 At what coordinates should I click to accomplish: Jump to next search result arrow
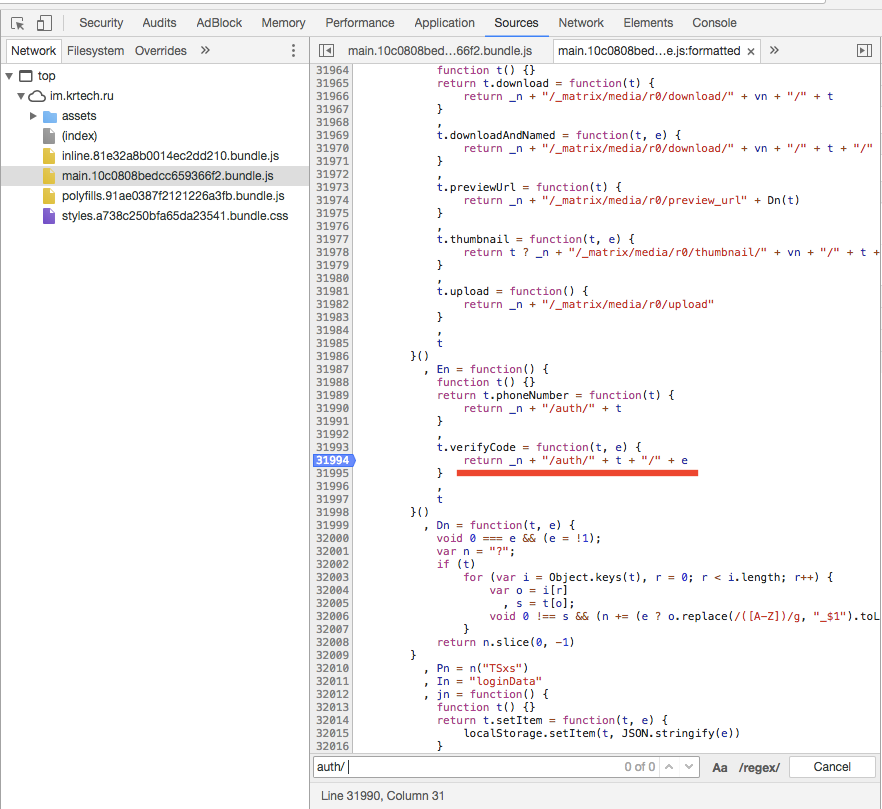689,767
